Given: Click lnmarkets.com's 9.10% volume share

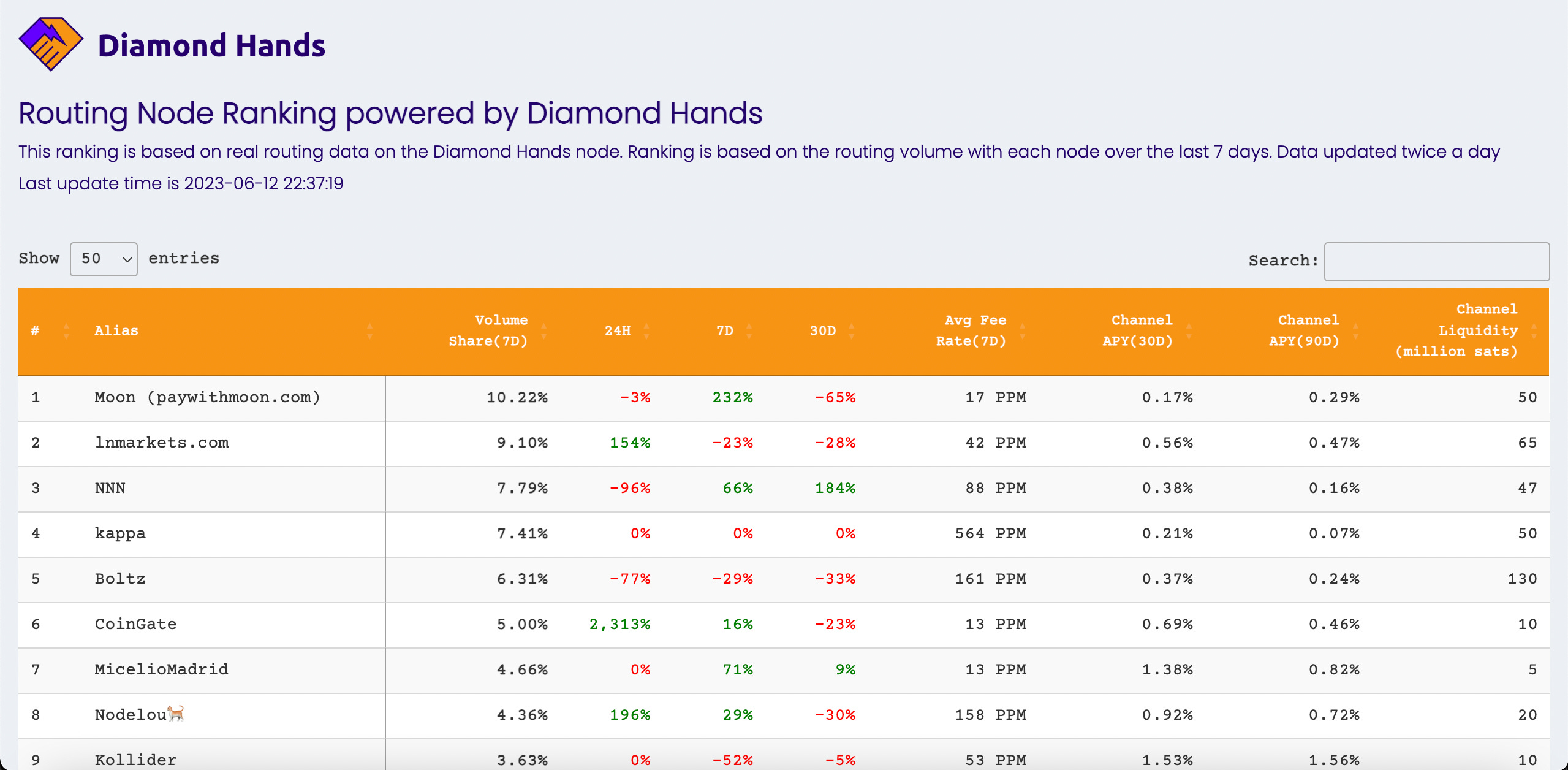Looking at the screenshot, I should click(522, 443).
